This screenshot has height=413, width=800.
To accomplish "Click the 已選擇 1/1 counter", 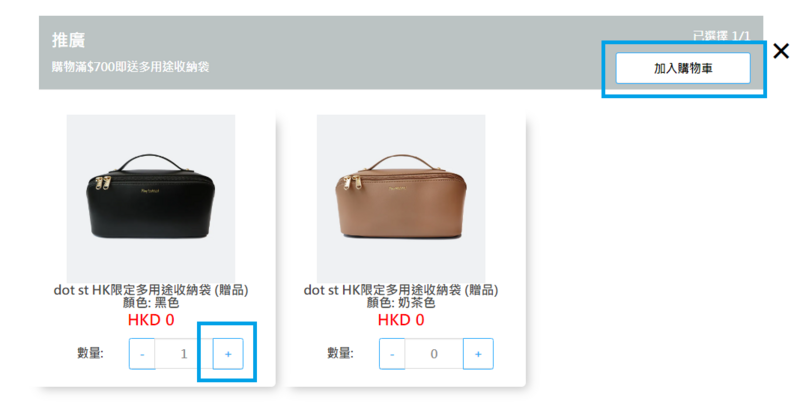I will click(721, 36).
